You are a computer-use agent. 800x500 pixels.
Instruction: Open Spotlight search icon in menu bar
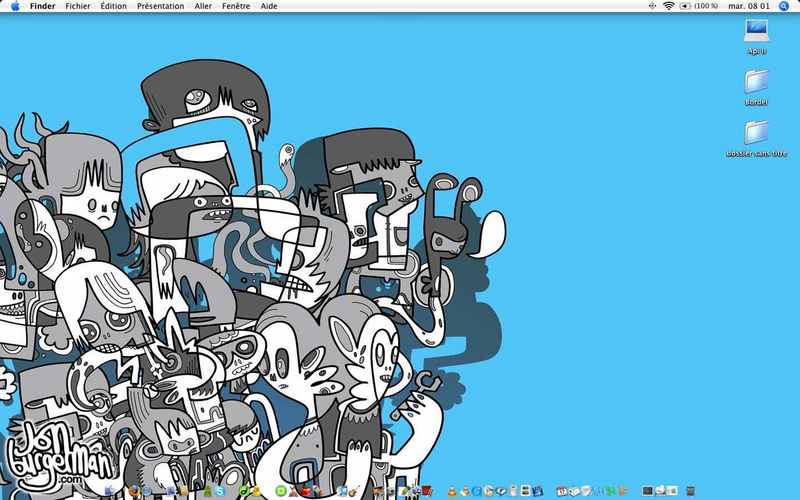click(x=784, y=6)
